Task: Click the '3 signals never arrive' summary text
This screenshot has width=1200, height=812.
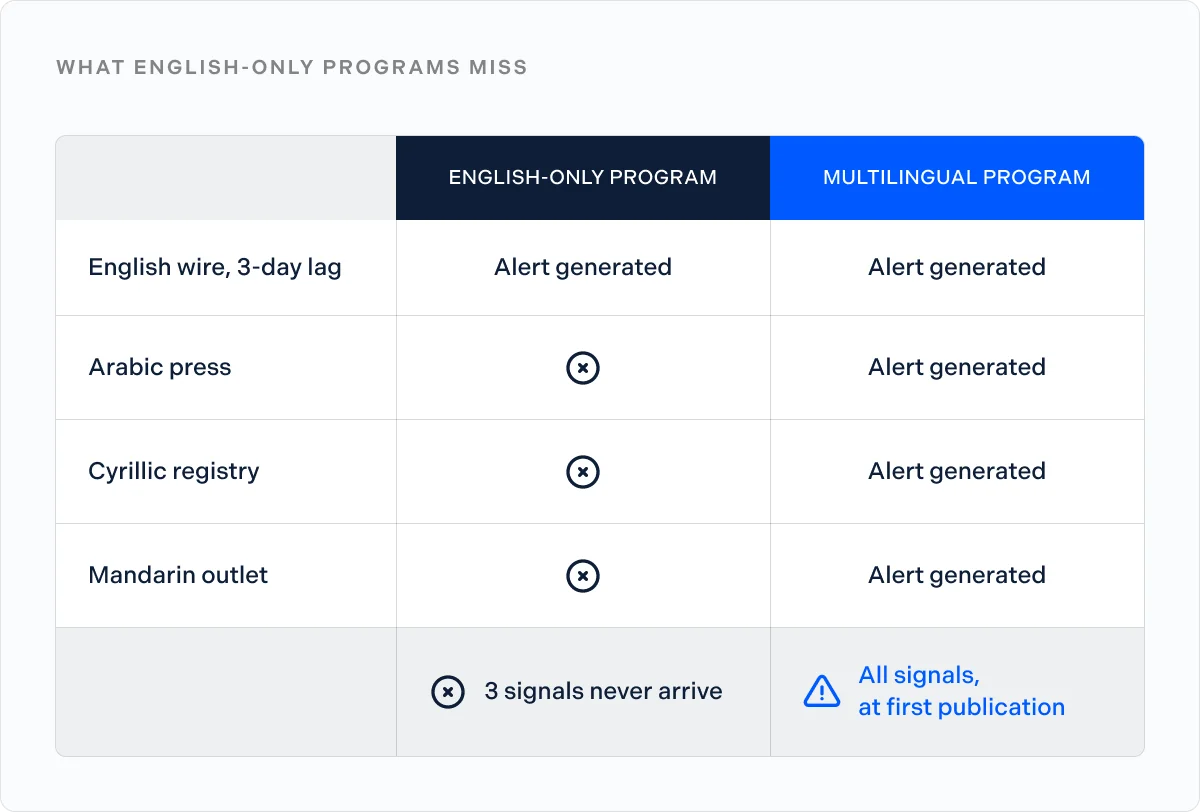Action: pos(603,691)
